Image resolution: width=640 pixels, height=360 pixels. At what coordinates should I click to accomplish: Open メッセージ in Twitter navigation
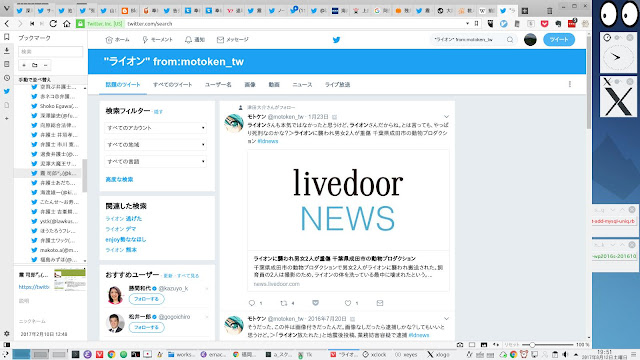233,40
